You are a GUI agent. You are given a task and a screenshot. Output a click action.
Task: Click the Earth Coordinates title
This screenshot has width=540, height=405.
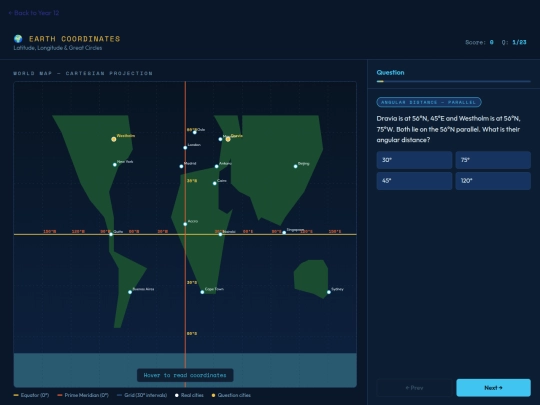(75, 39)
